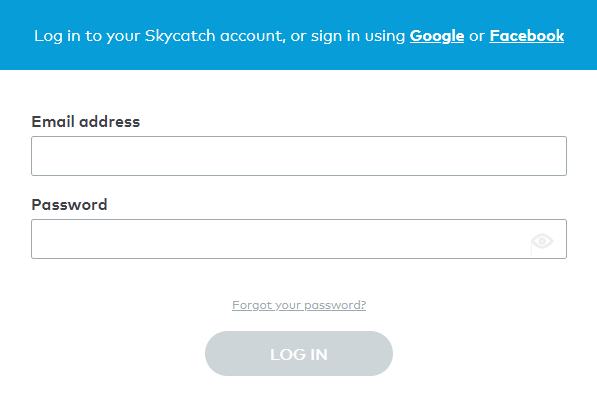Select the blue Skycatch login banner text
Image resolution: width=597 pixels, height=414 pixels.
[x=299, y=36]
